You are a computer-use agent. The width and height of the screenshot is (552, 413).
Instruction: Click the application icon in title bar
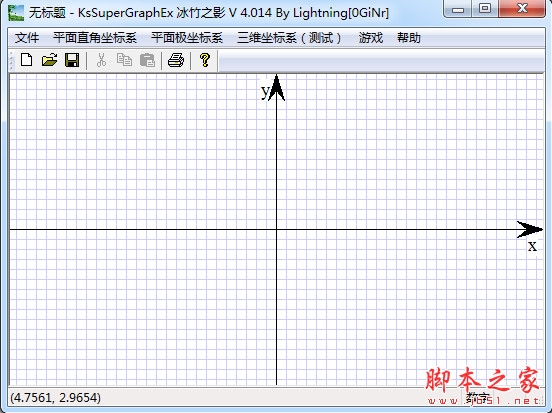point(16,13)
